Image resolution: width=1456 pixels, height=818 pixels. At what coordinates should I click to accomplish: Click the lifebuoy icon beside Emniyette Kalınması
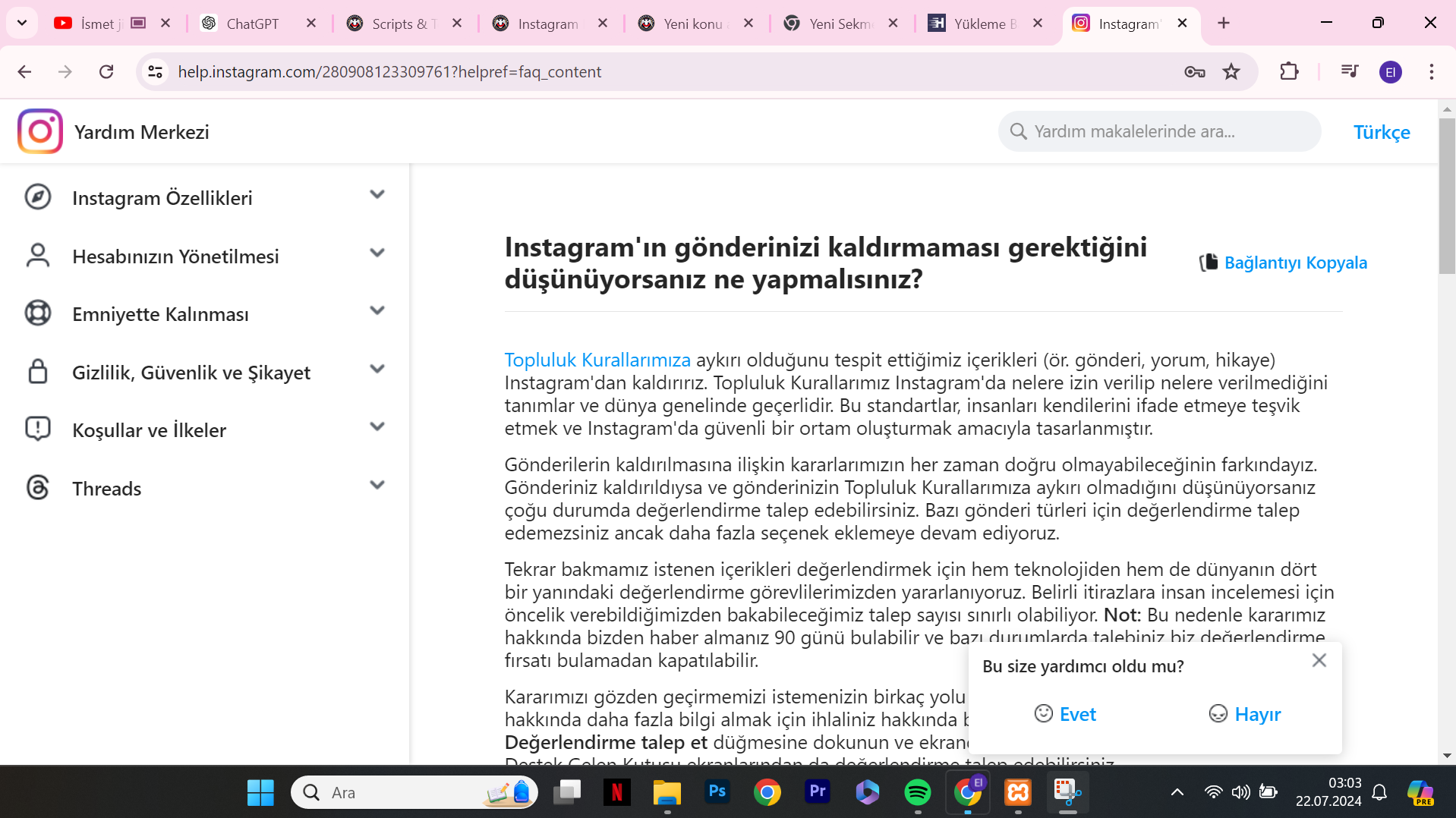click(38, 313)
